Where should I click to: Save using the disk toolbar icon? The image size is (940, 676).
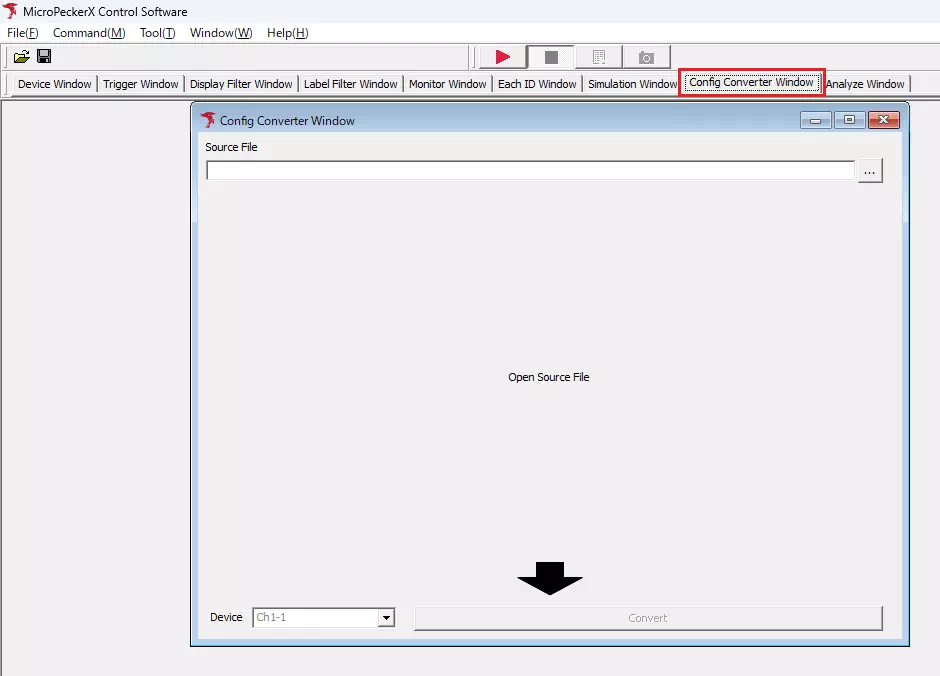click(43, 57)
